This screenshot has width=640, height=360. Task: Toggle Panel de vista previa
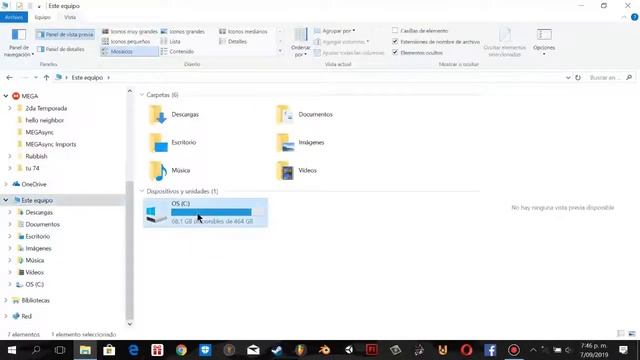point(65,35)
